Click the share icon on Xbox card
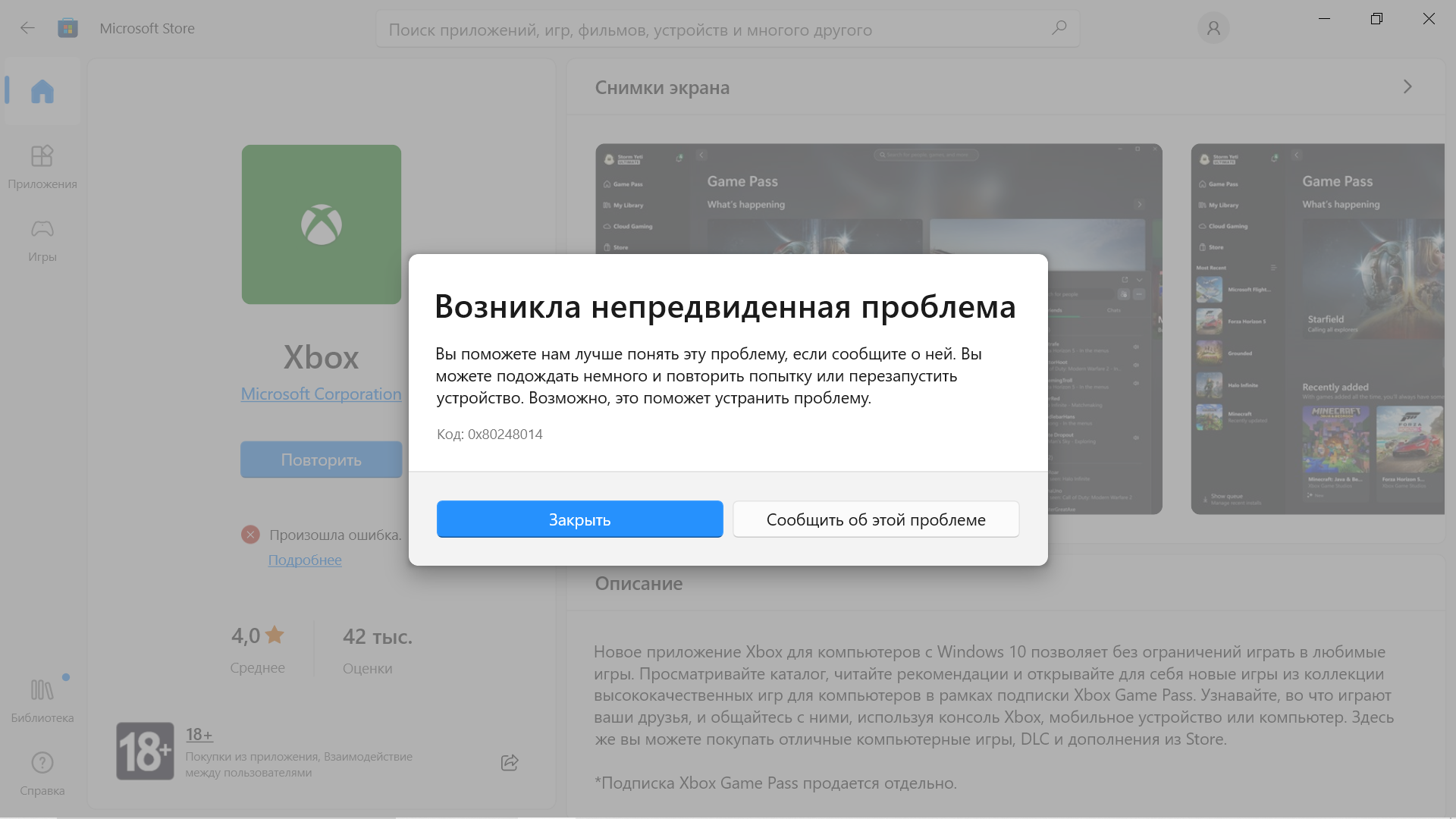 tap(510, 762)
